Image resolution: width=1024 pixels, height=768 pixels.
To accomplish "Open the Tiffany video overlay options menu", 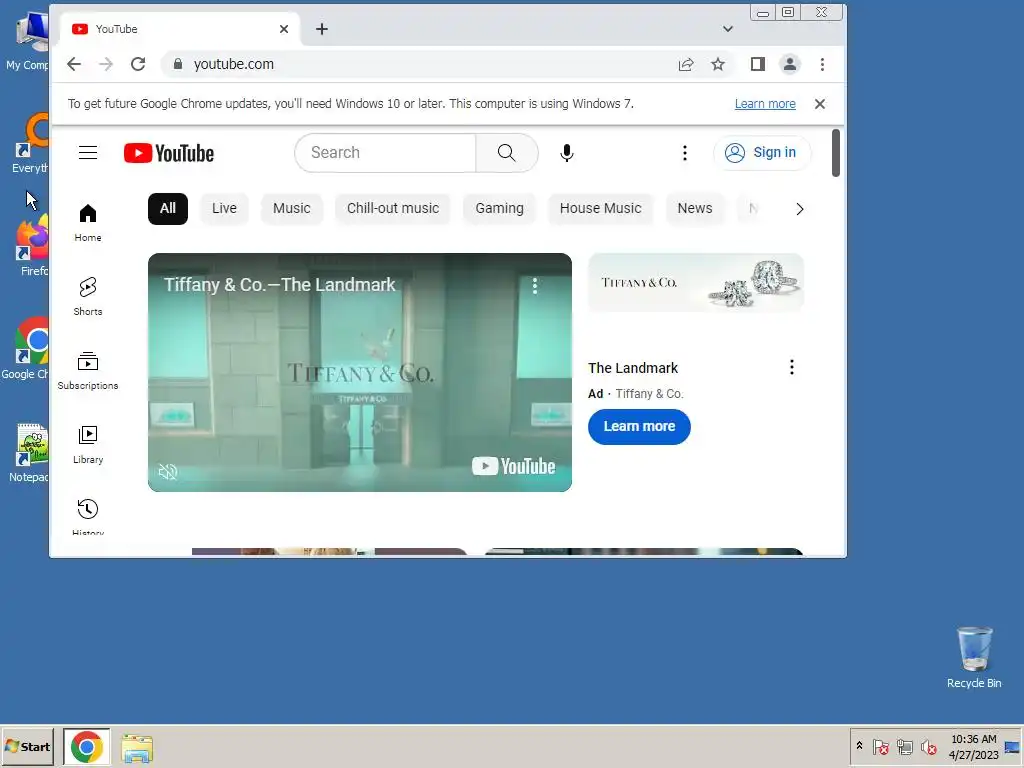I will [x=535, y=285].
